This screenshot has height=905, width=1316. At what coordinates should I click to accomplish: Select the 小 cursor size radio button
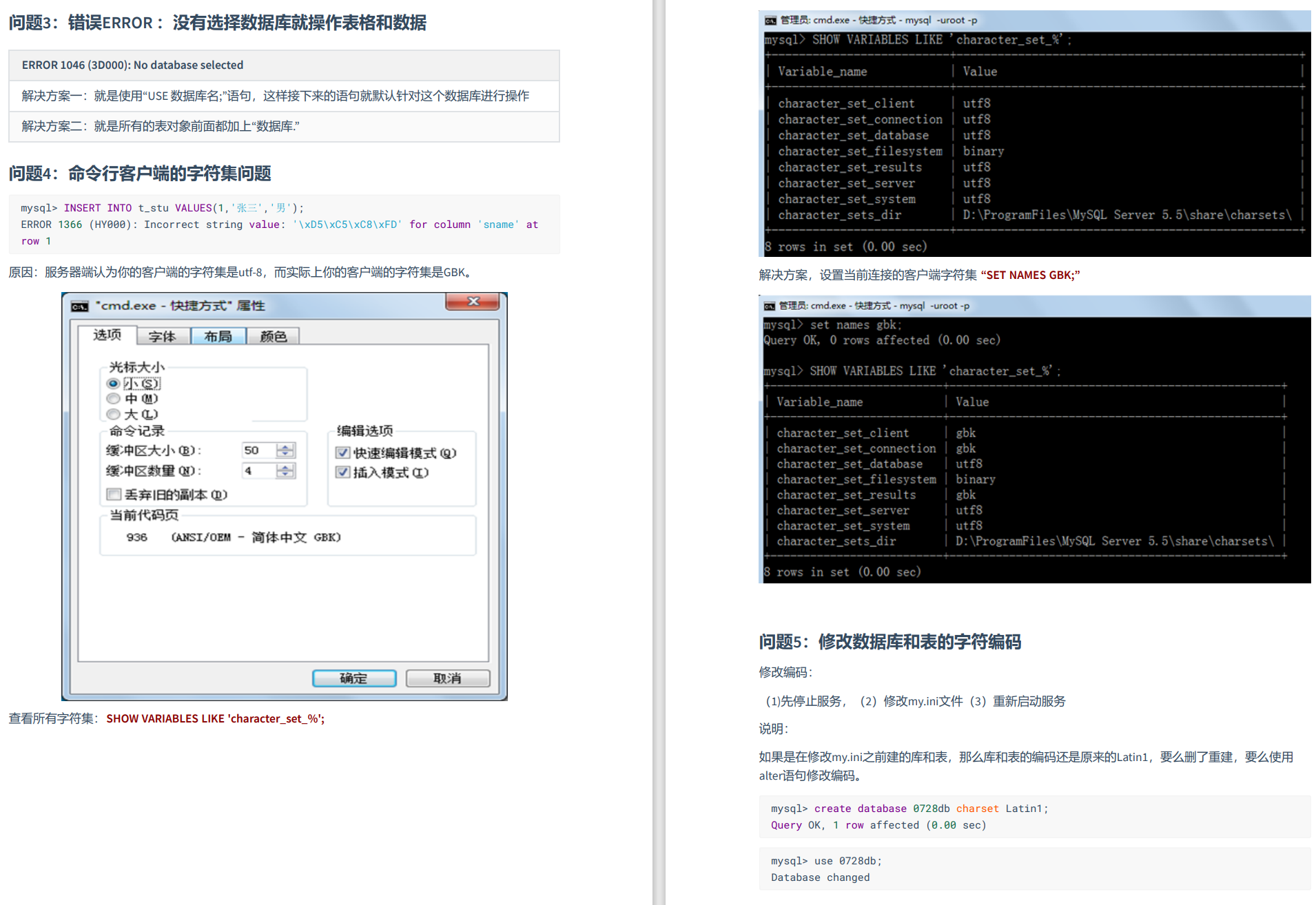(x=113, y=382)
